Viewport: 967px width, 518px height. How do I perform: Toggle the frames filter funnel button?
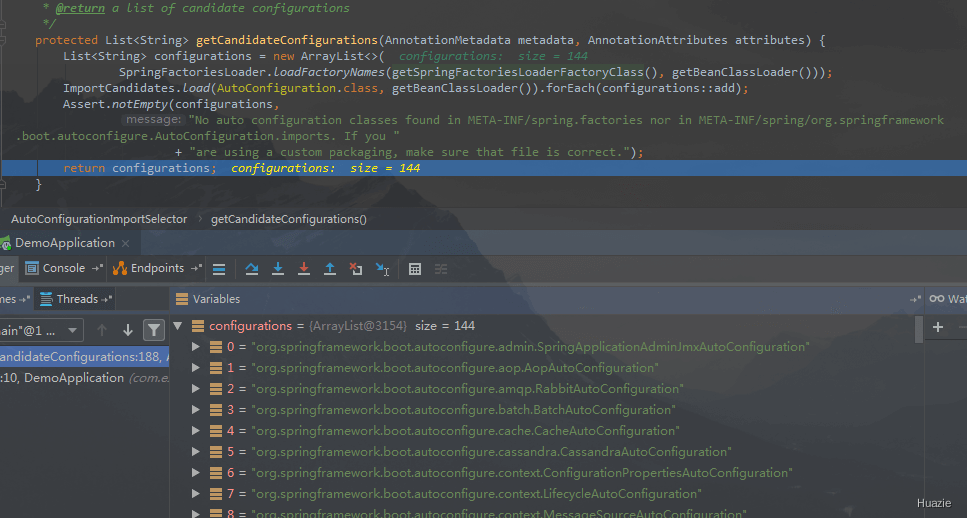pyautogui.click(x=154, y=331)
